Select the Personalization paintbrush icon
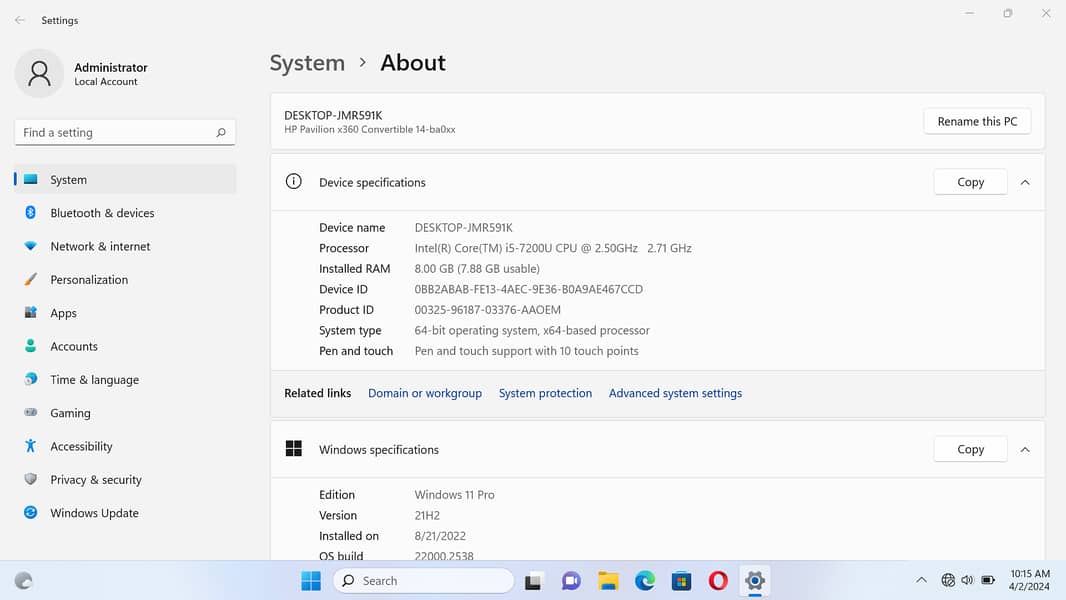The image size is (1066, 600). coord(30,280)
